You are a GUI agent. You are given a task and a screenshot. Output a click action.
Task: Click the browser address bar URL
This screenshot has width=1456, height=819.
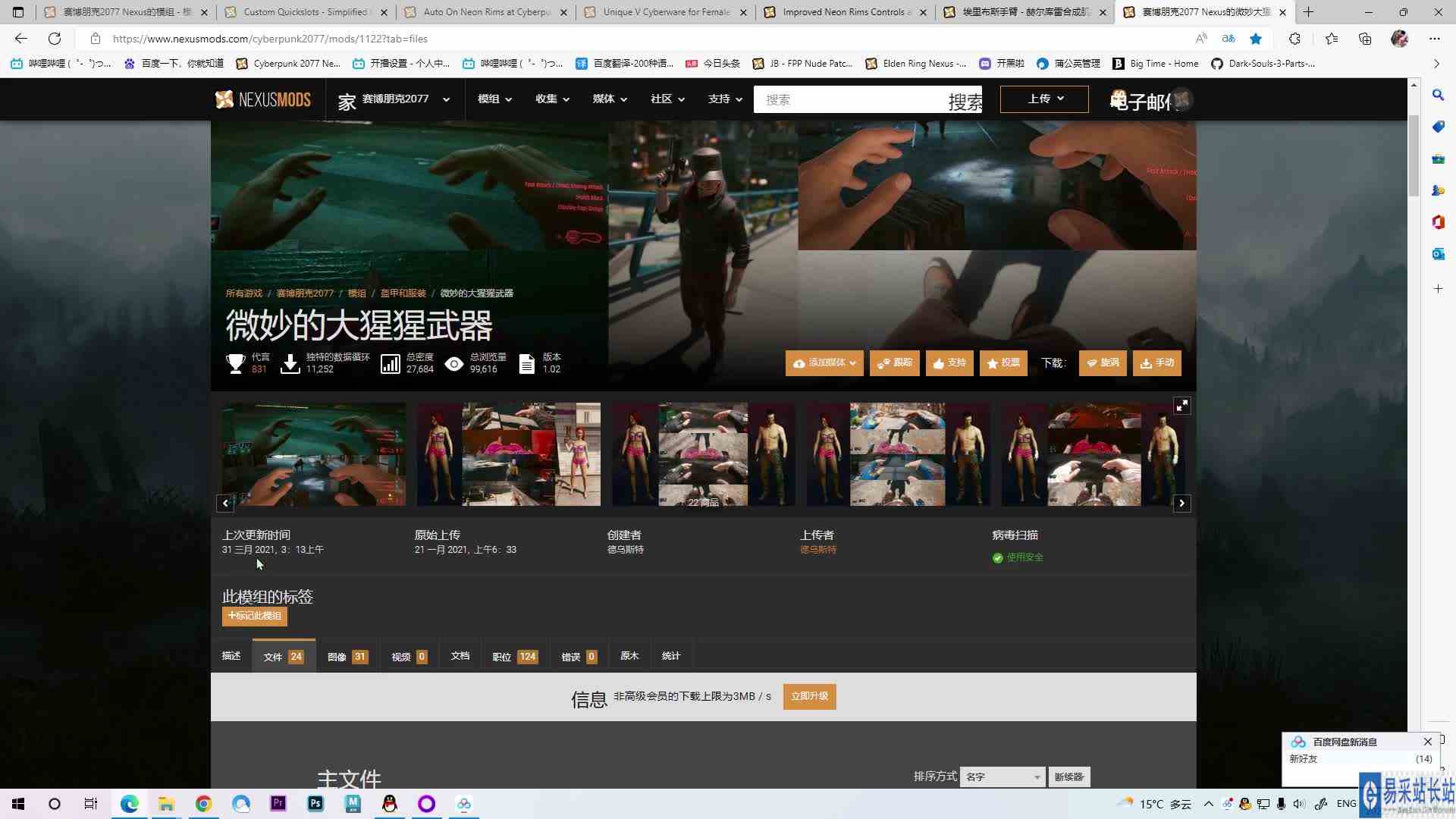(x=270, y=39)
